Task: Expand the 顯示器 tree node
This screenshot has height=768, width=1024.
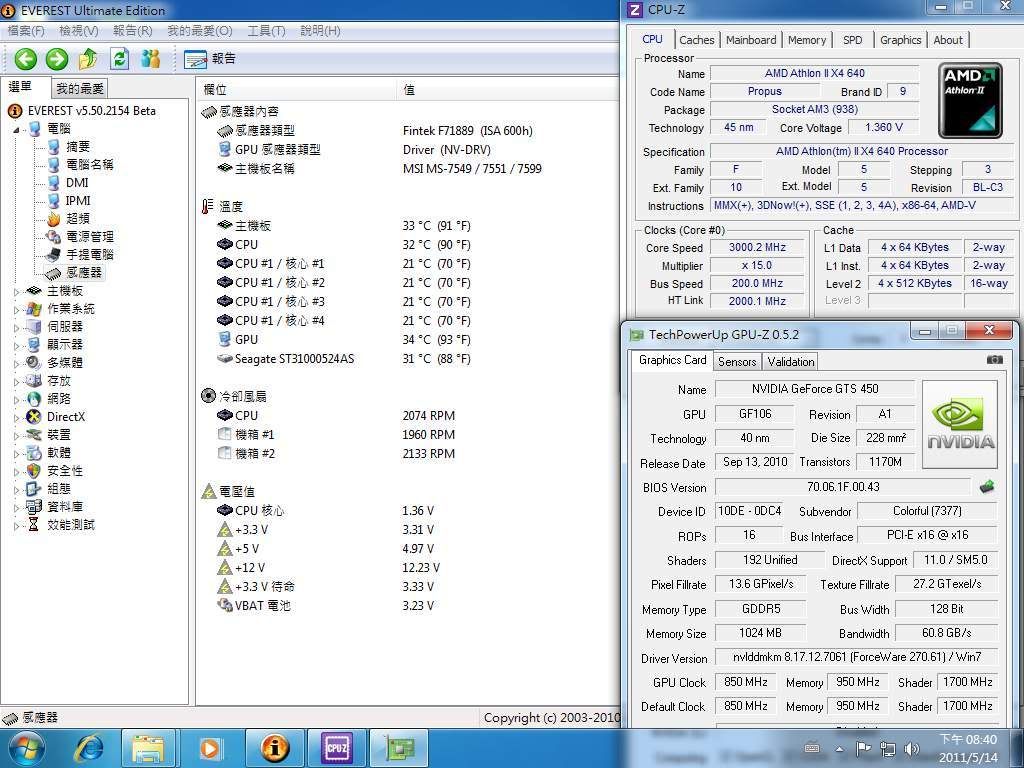Action: 17,345
